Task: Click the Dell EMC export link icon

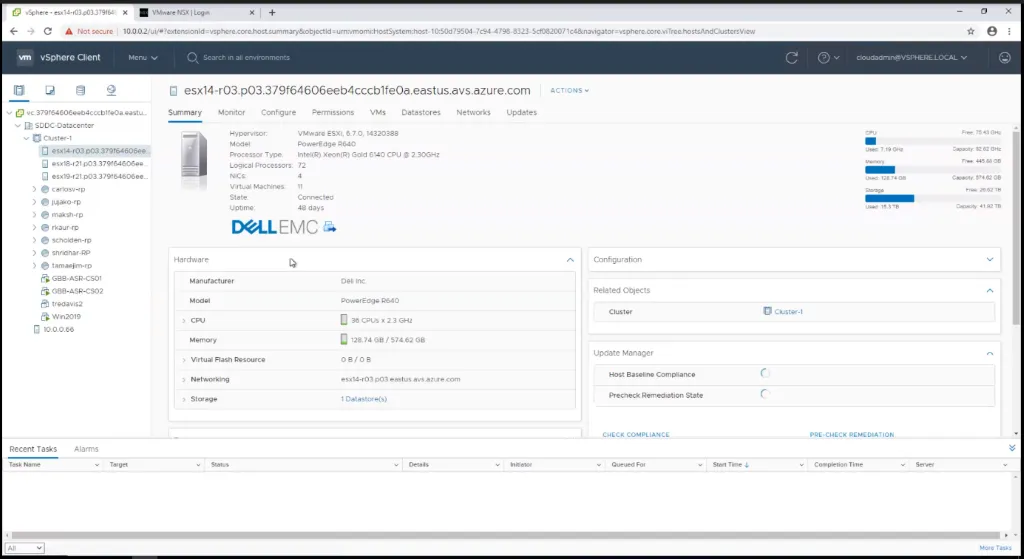Action: (329, 227)
